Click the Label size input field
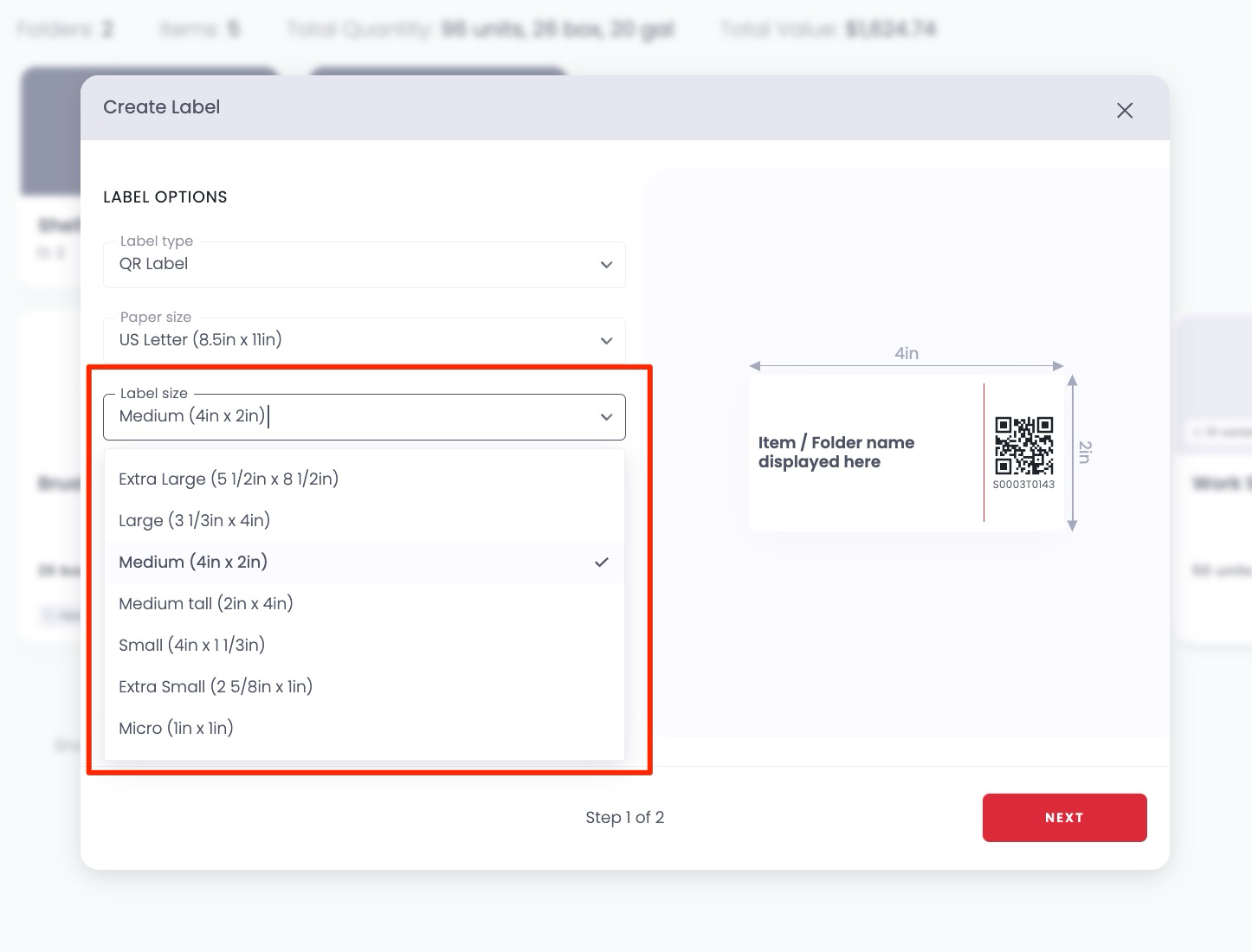The height and width of the screenshot is (952, 1252). 346,417
